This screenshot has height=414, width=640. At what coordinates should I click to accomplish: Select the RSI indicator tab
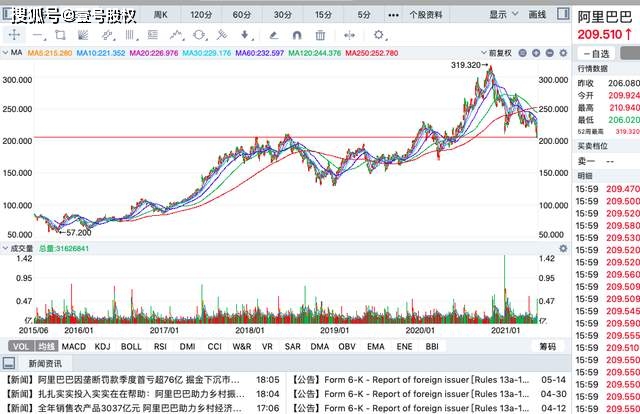pyautogui.click(x=160, y=347)
